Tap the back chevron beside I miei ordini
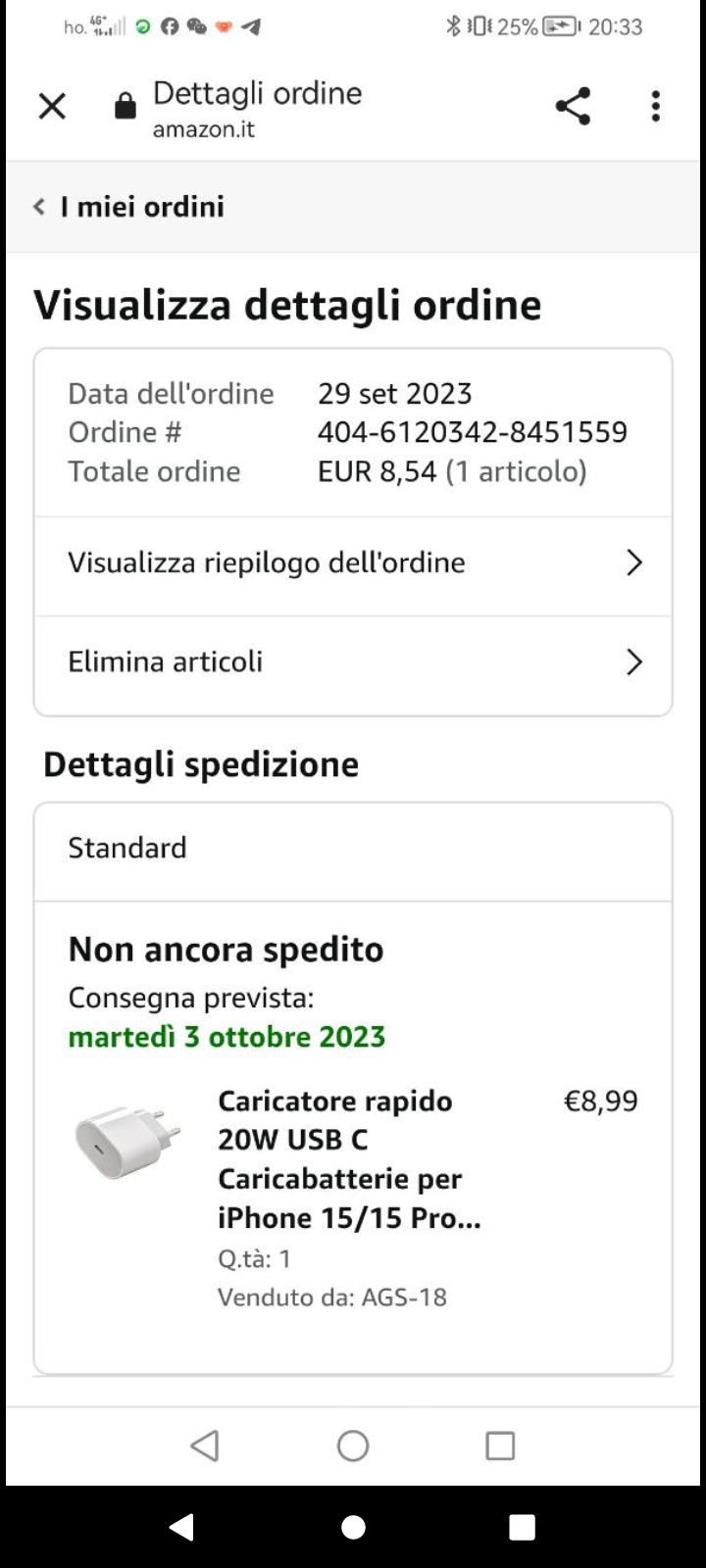 point(39,207)
